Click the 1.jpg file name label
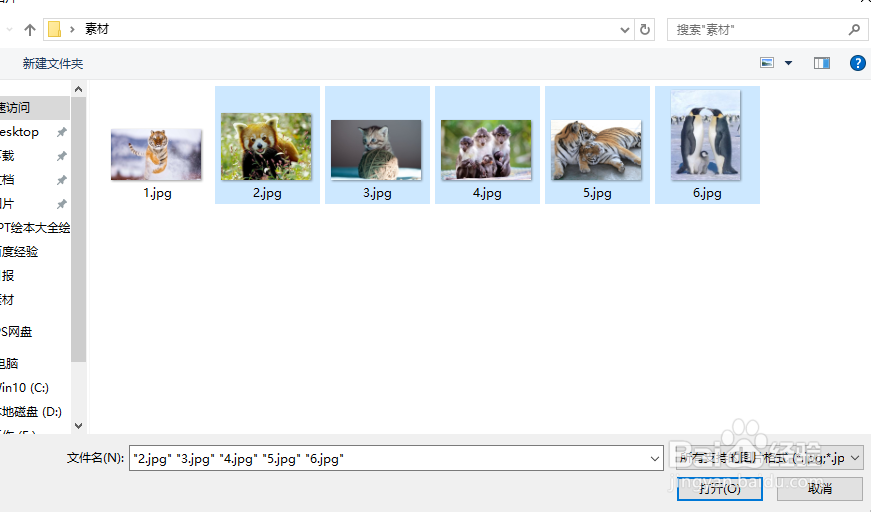Image resolution: width=871 pixels, height=512 pixels. click(157, 193)
